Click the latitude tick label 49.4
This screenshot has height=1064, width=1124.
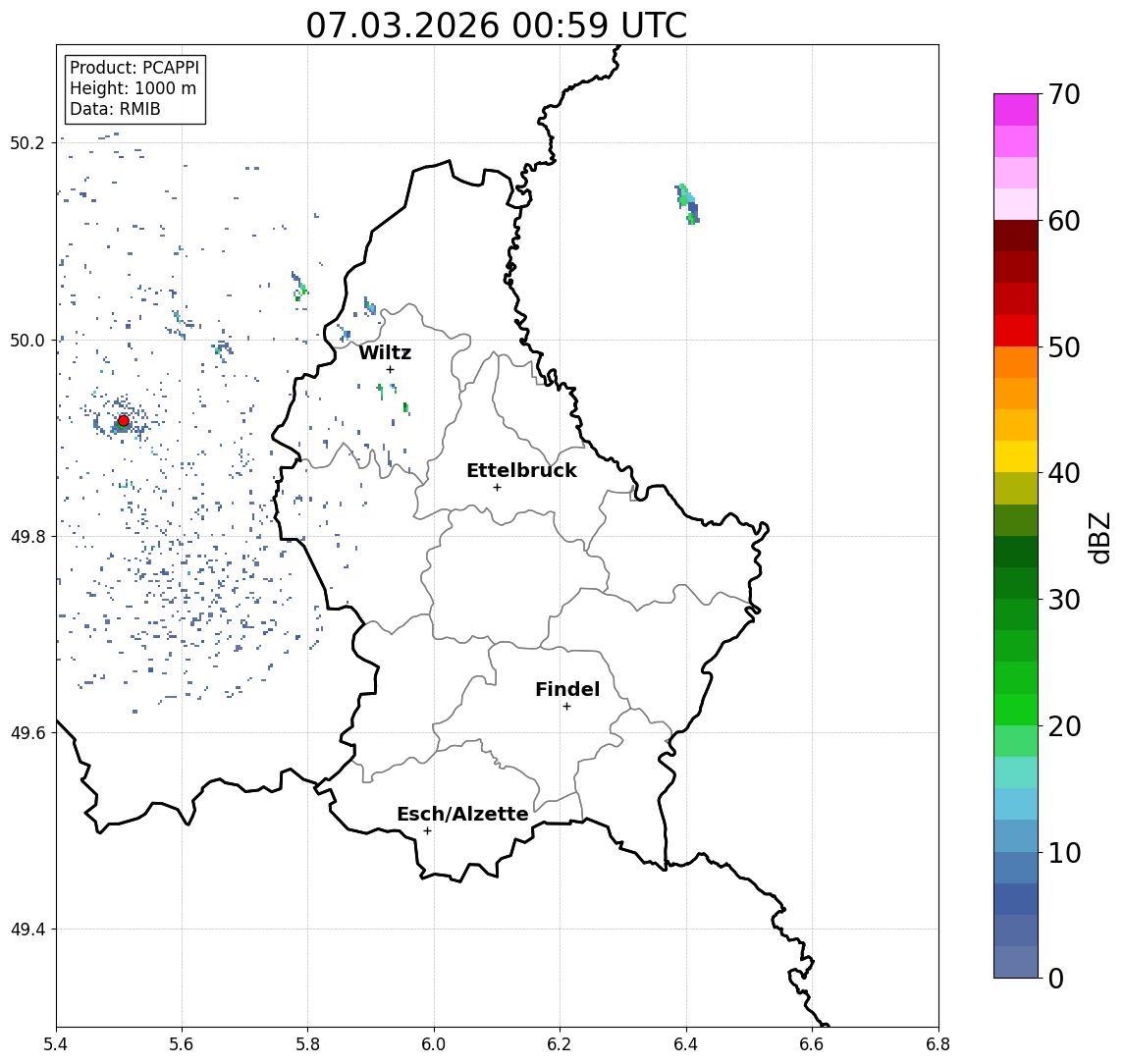pos(27,930)
